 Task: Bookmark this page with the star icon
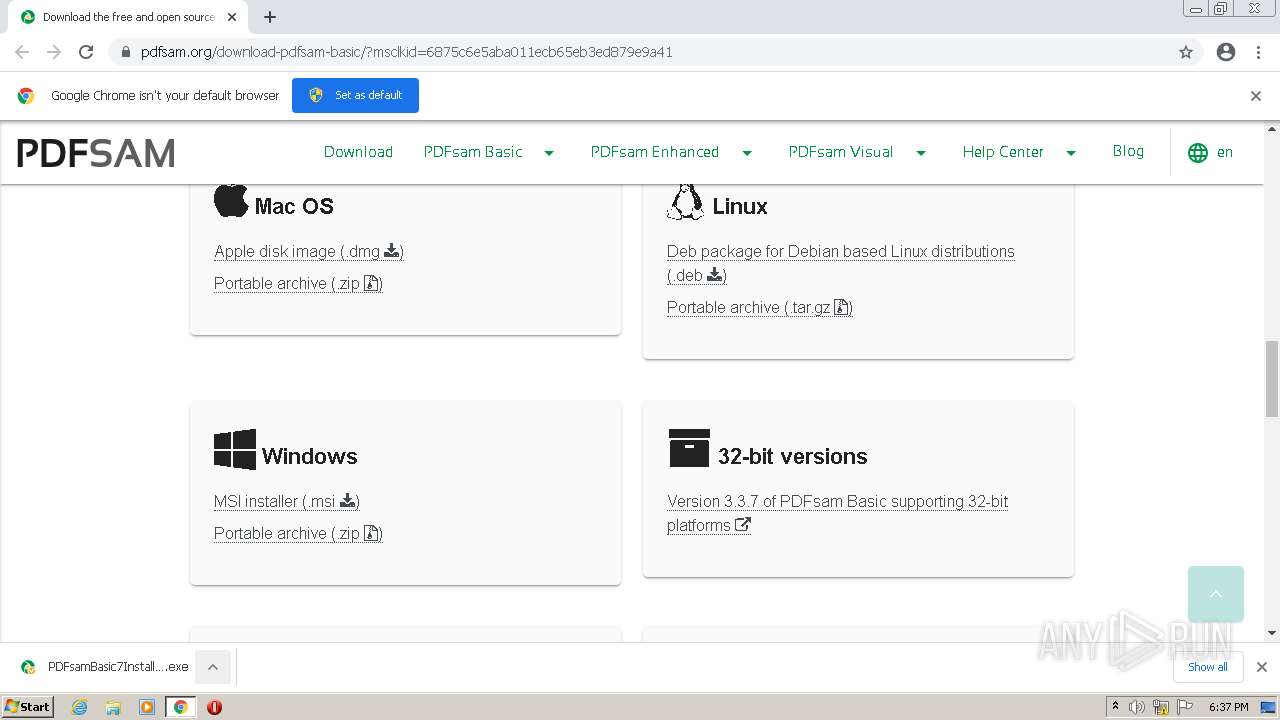click(1186, 52)
